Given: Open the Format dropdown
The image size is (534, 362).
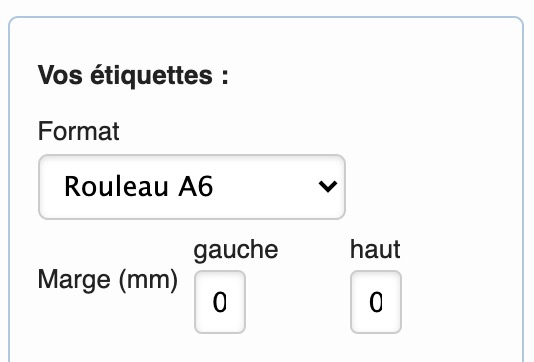Looking at the screenshot, I should tap(192, 187).
